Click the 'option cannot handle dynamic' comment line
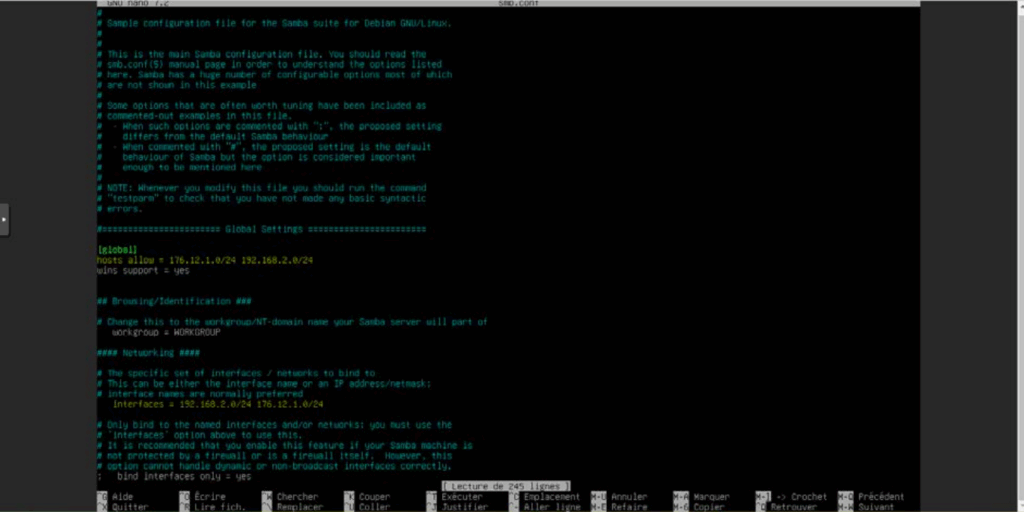This screenshot has width=1024, height=512. (274, 466)
